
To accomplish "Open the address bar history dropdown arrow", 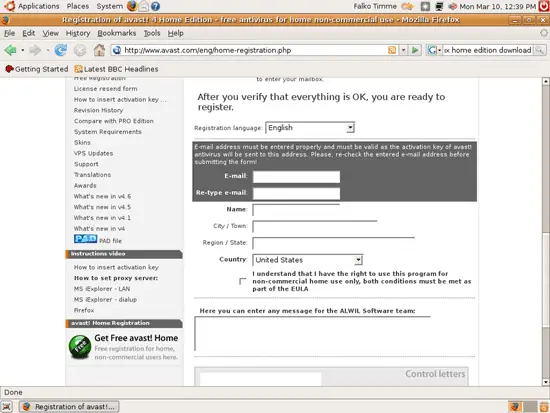I will (403, 50).
